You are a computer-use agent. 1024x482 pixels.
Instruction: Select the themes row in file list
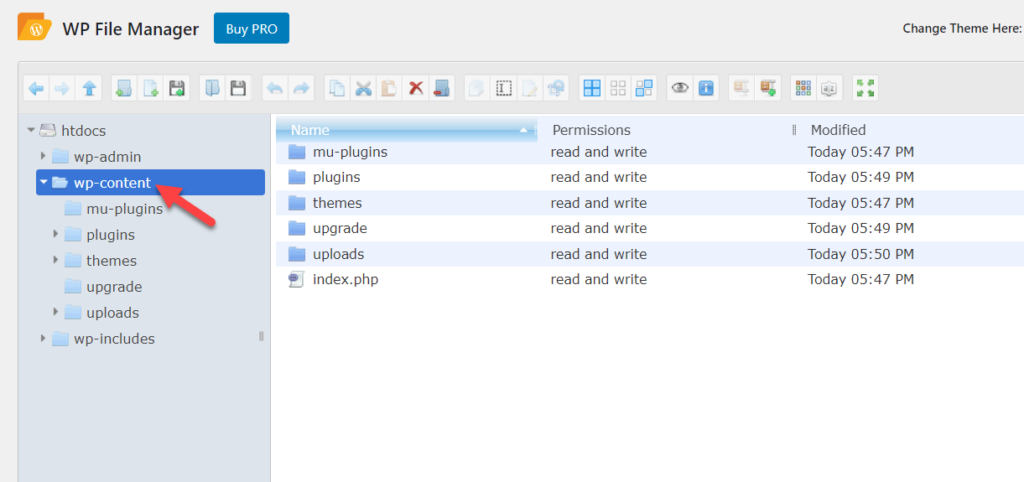650,203
